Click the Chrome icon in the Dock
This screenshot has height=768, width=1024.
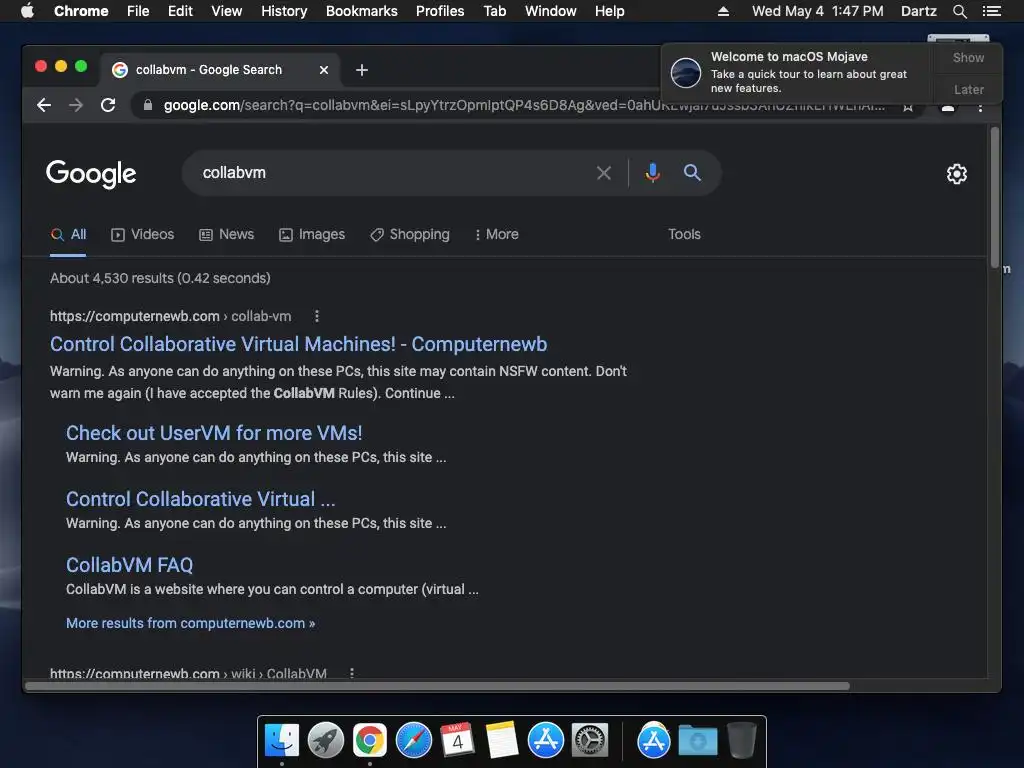[x=370, y=741]
